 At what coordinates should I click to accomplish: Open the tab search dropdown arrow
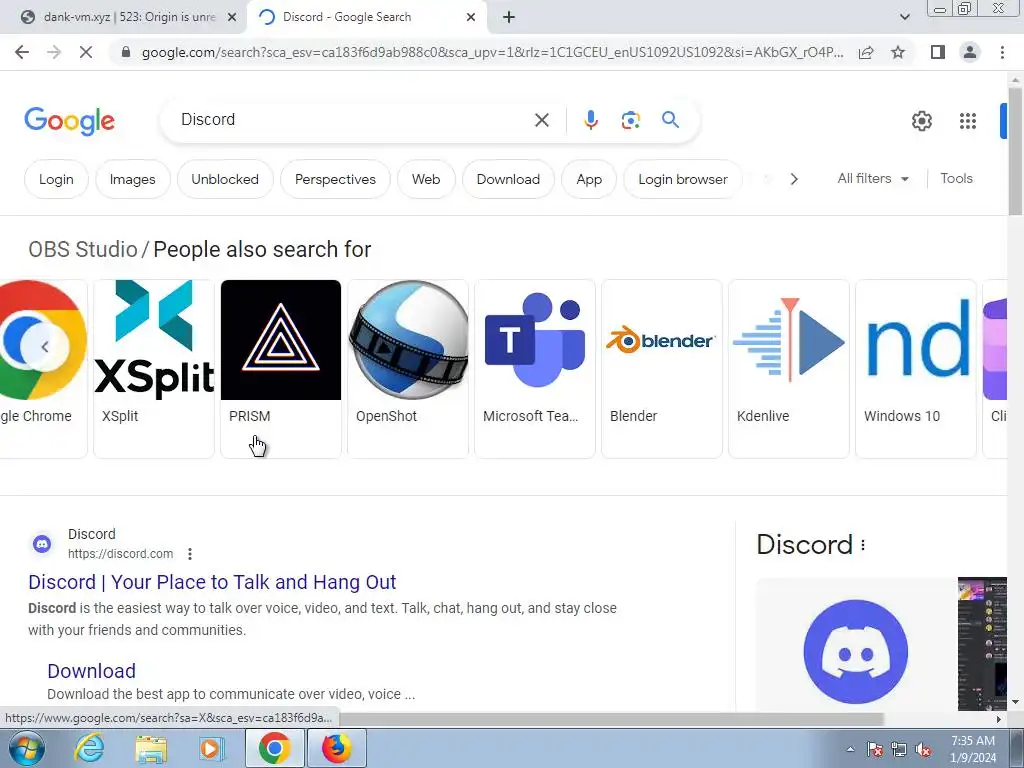(x=904, y=17)
